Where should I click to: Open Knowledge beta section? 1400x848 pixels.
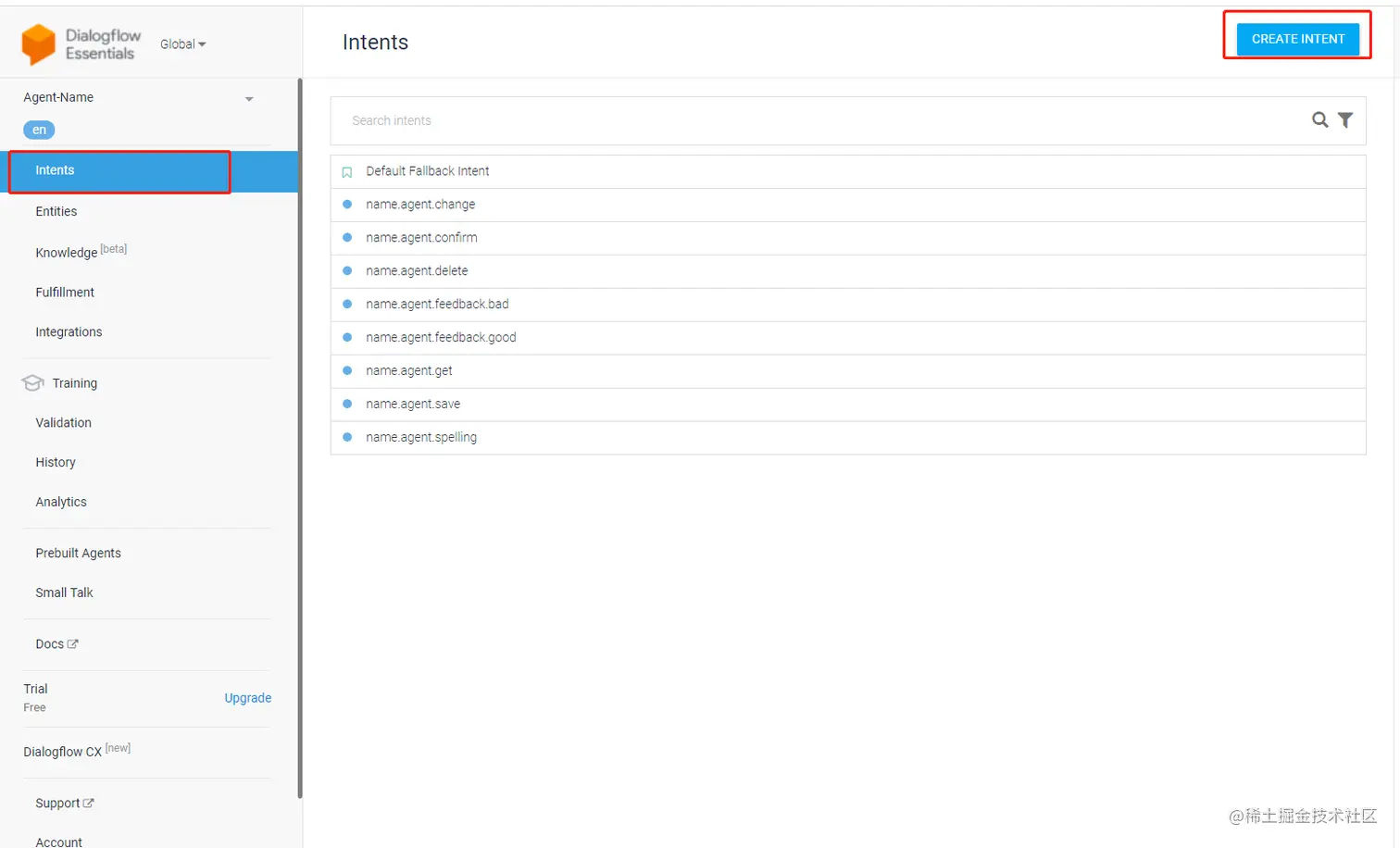click(81, 252)
